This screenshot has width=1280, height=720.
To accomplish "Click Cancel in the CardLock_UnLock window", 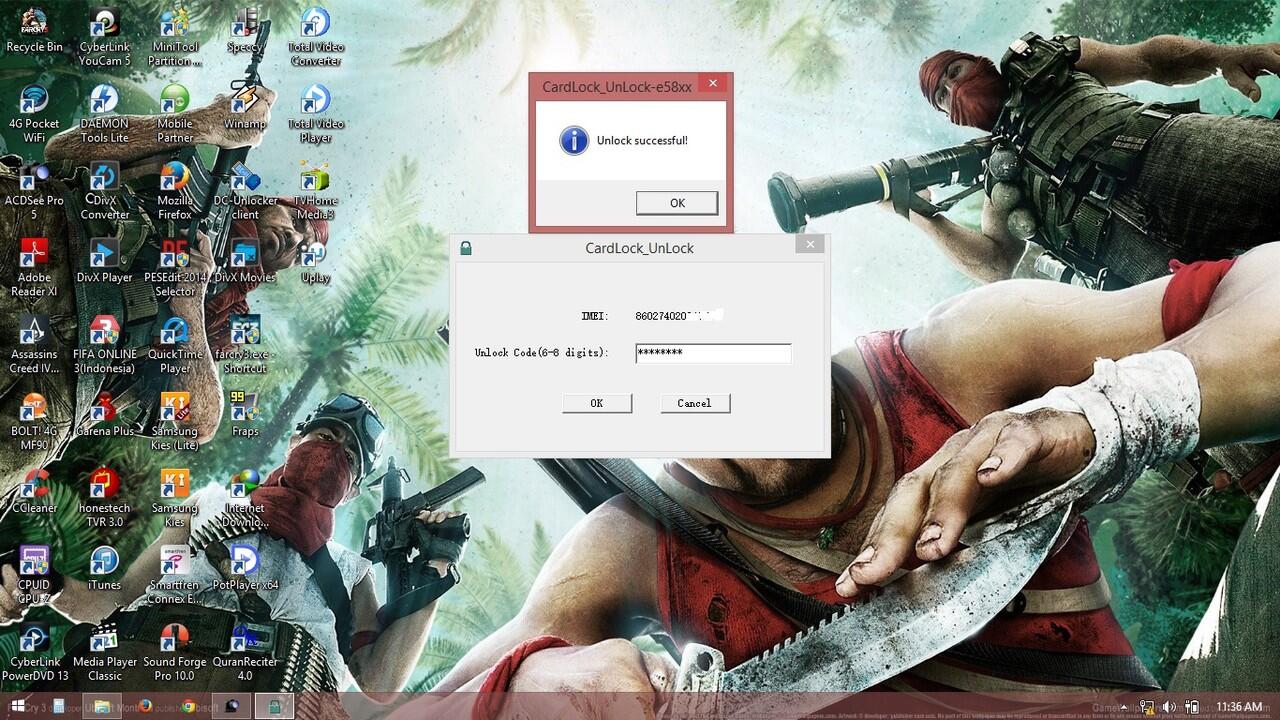I will click(x=695, y=403).
